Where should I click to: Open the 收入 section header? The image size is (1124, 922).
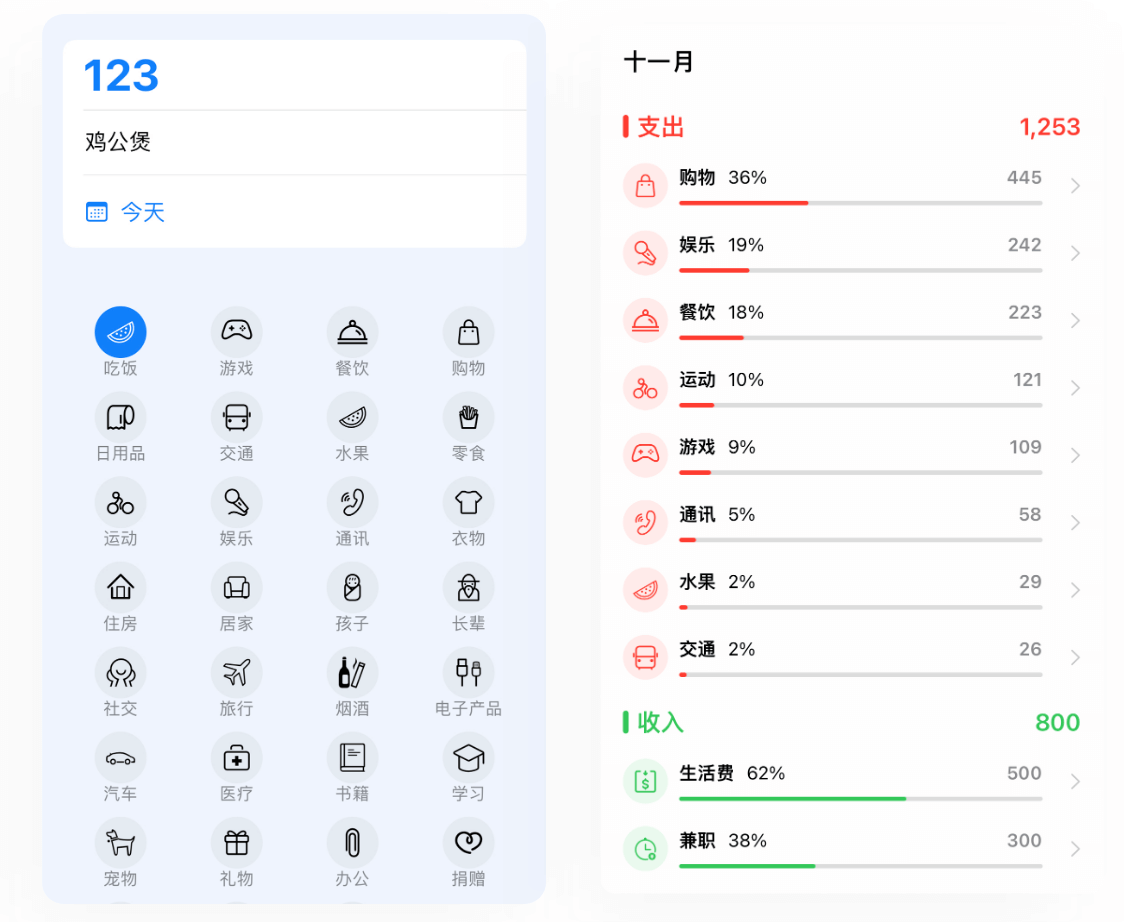(x=661, y=722)
